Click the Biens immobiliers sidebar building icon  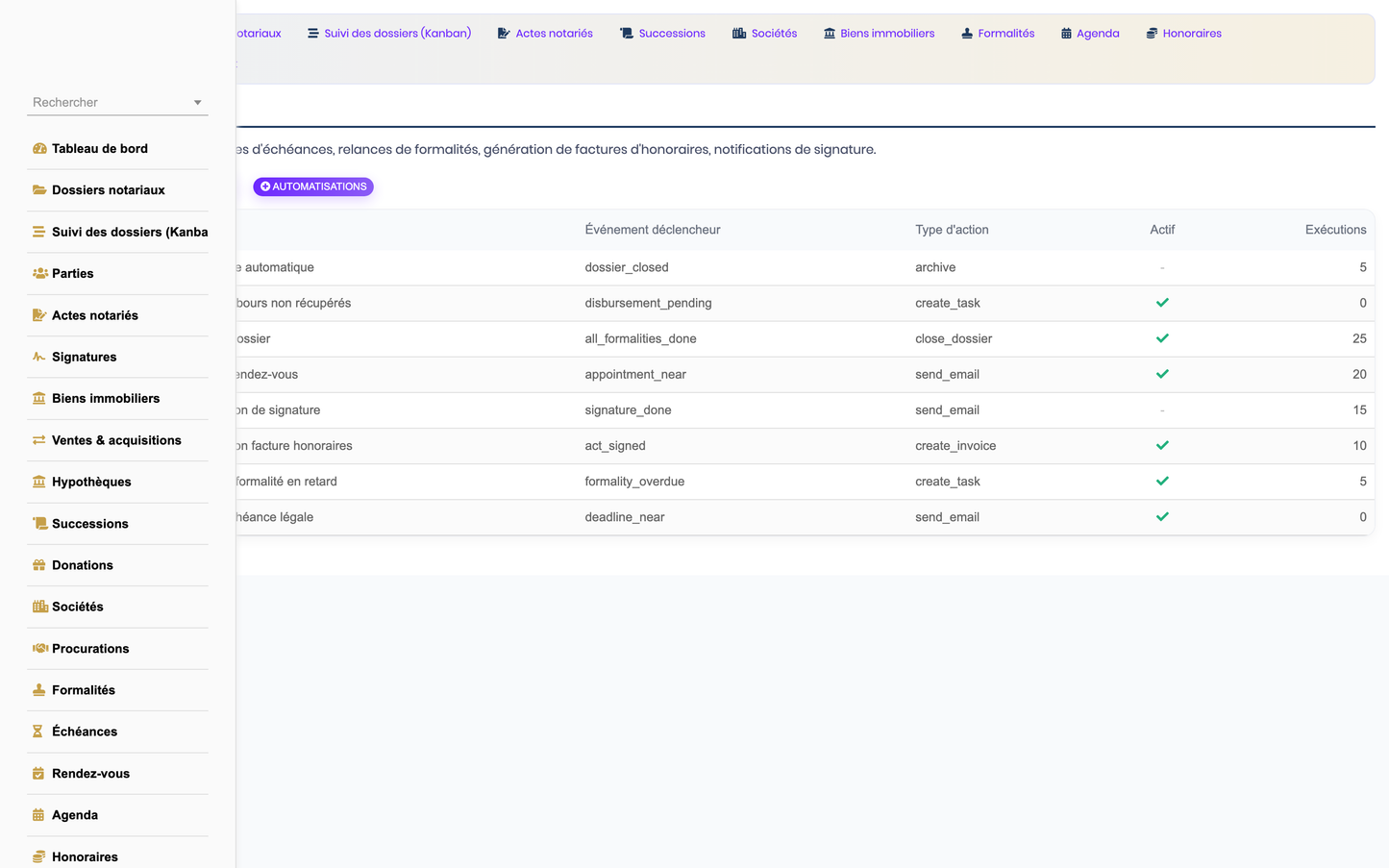[39, 399]
